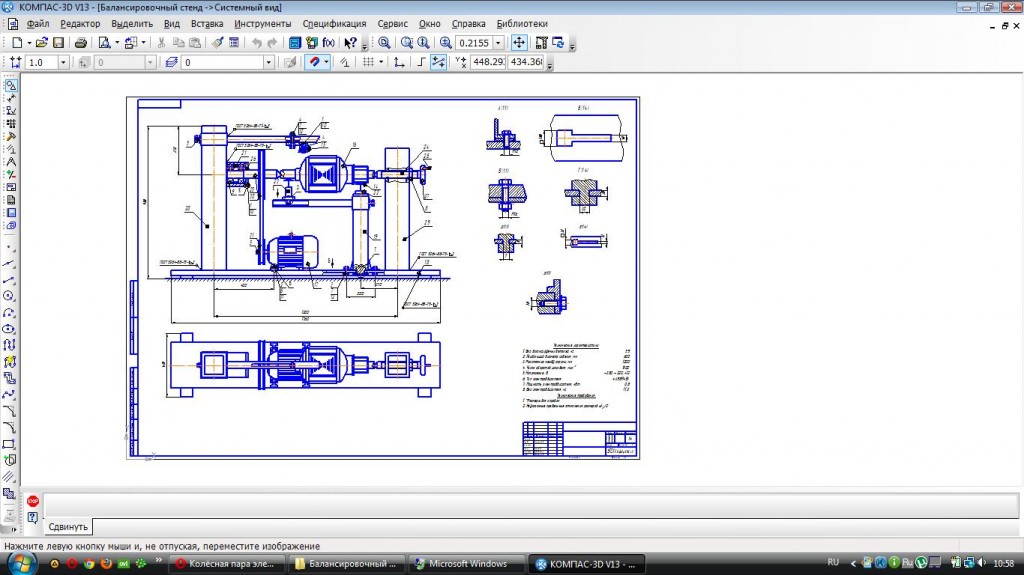The width and height of the screenshot is (1024, 575).
Task: Select the Notations (letter A) panel icon
Action: [10, 162]
